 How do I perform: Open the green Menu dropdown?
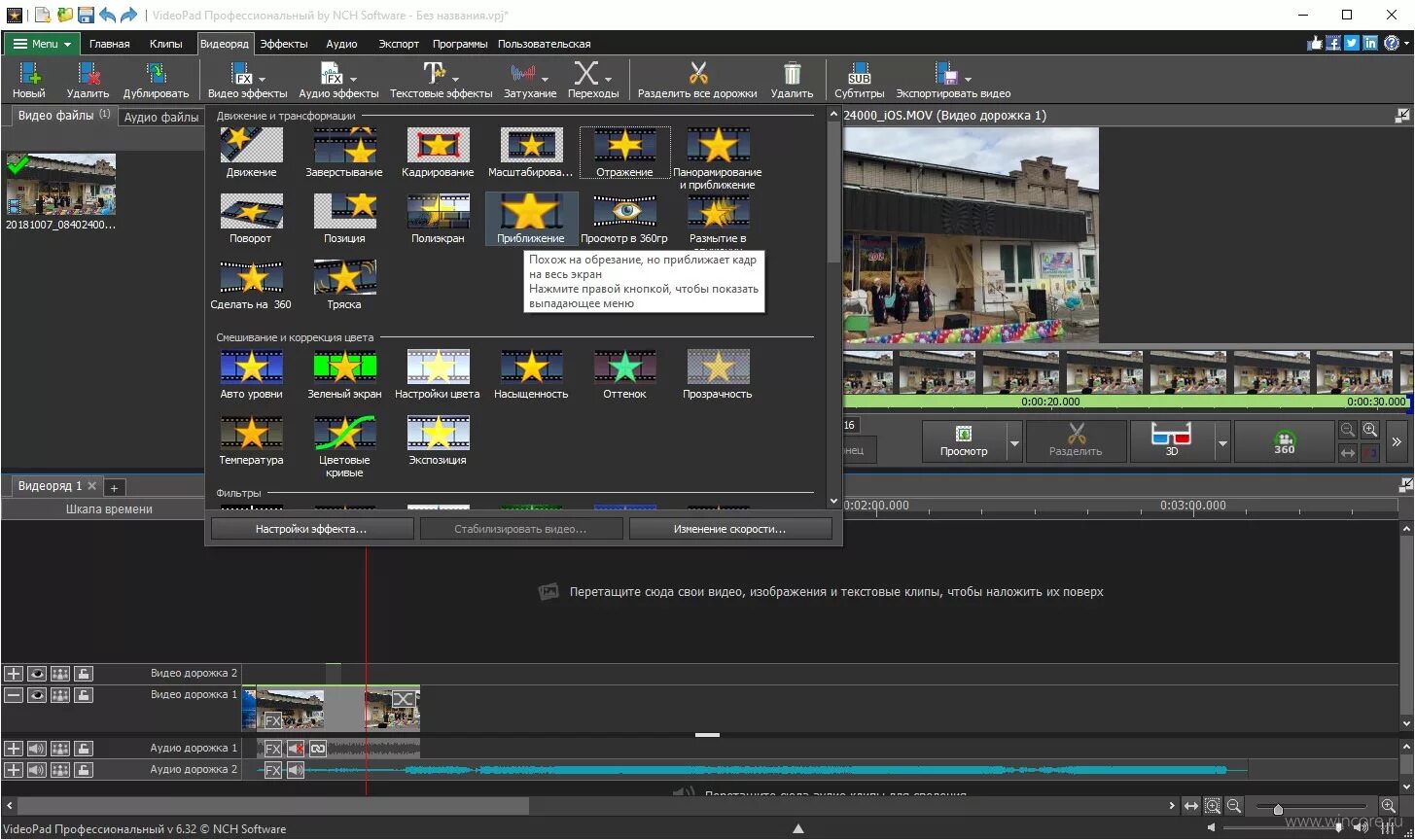pos(42,44)
